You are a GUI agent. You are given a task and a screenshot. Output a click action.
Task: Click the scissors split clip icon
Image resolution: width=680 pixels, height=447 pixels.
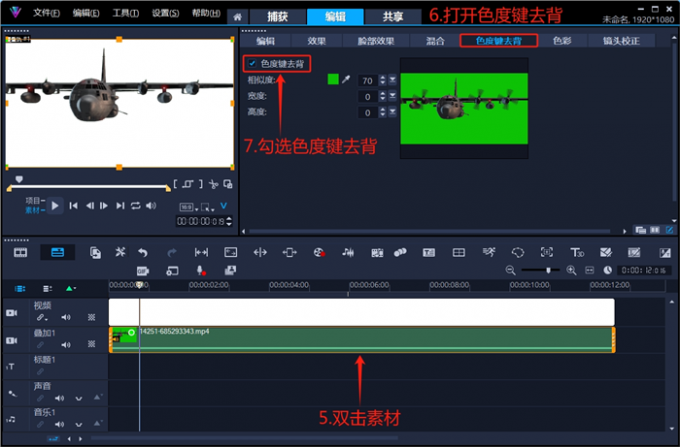213,184
